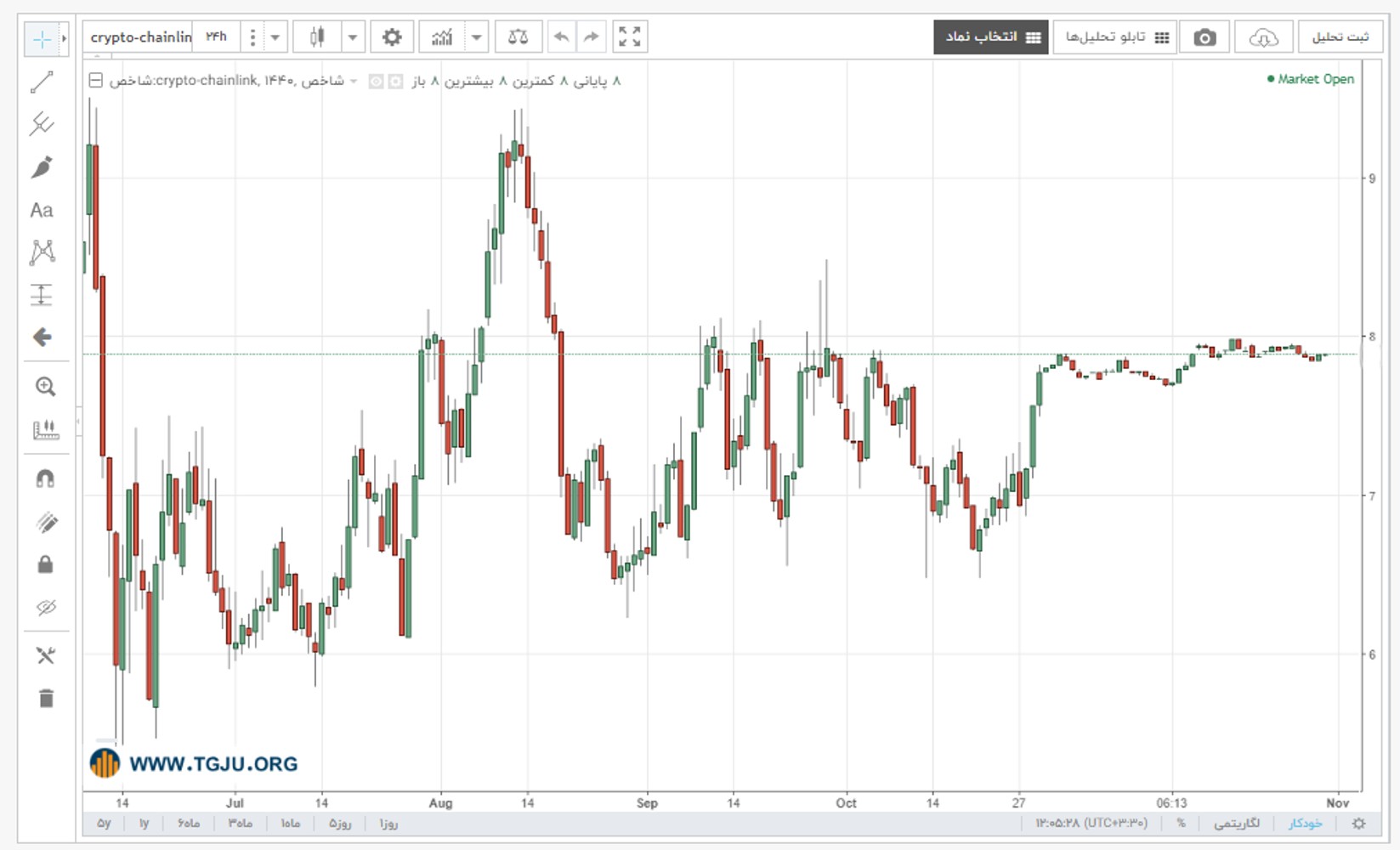Open the تابلو تحلیل‌ها button
Screen dimensions: 1400x850
[x=1115, y=37]
